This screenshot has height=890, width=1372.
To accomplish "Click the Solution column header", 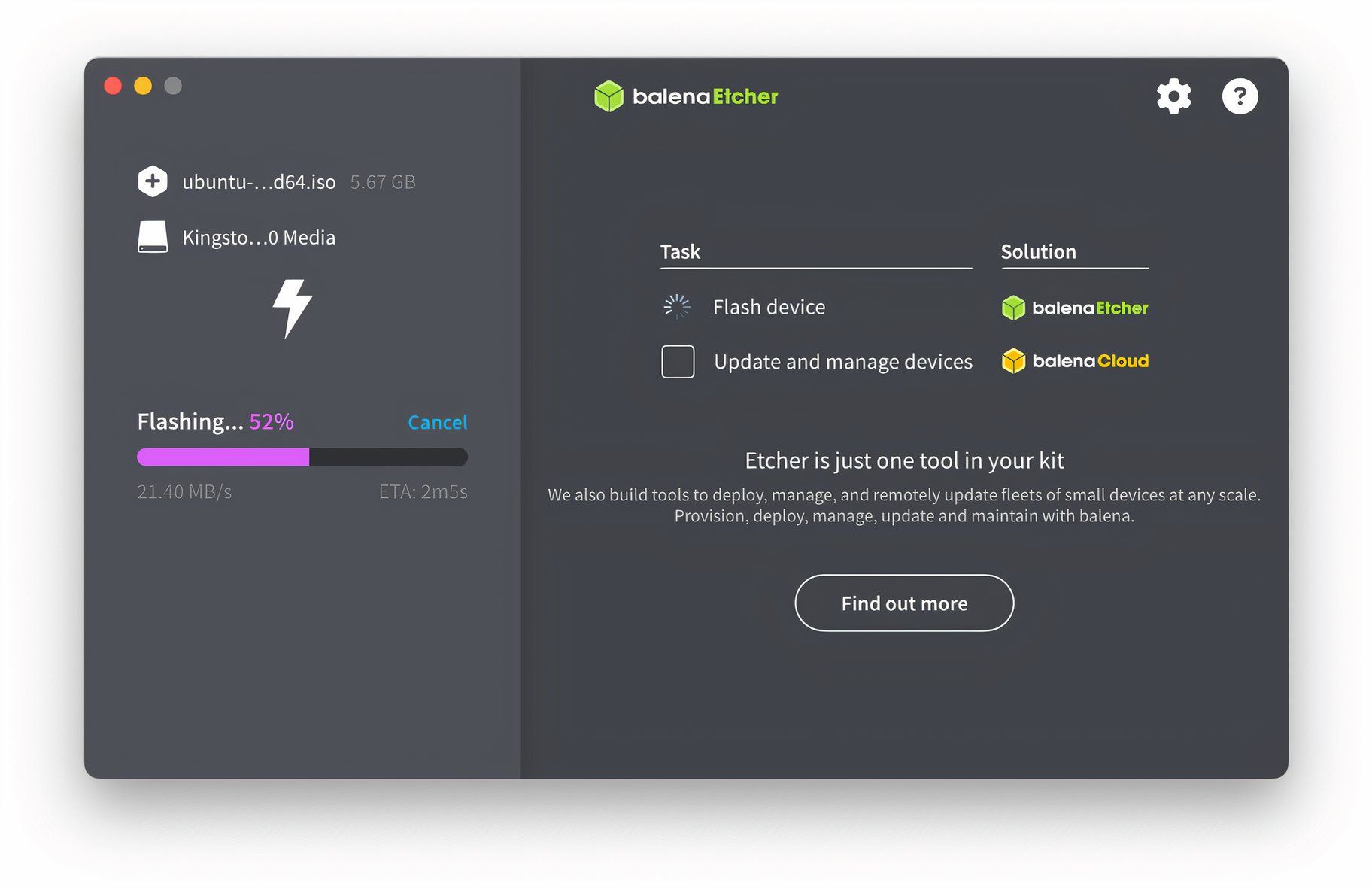I will click(1038, 251).
